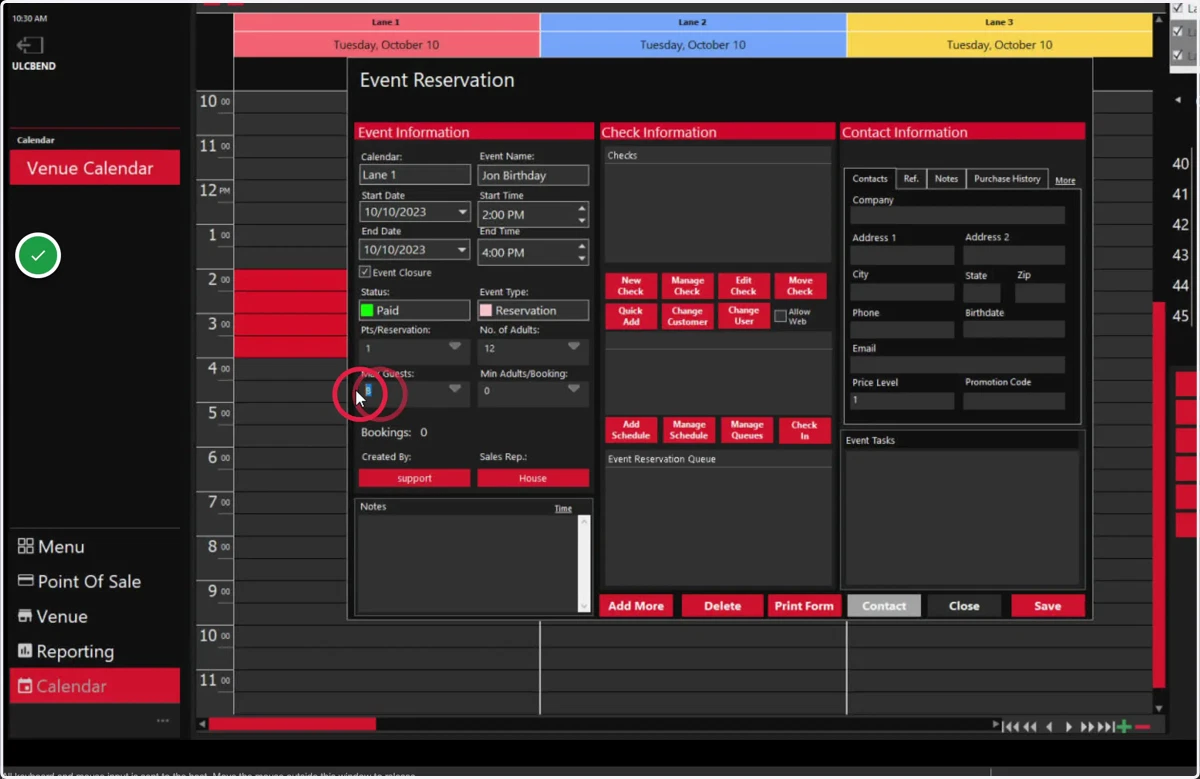1200x779 pixels.
Task: Click the double-right fast-forward calendar arrow
Action: click(1087, 727)
